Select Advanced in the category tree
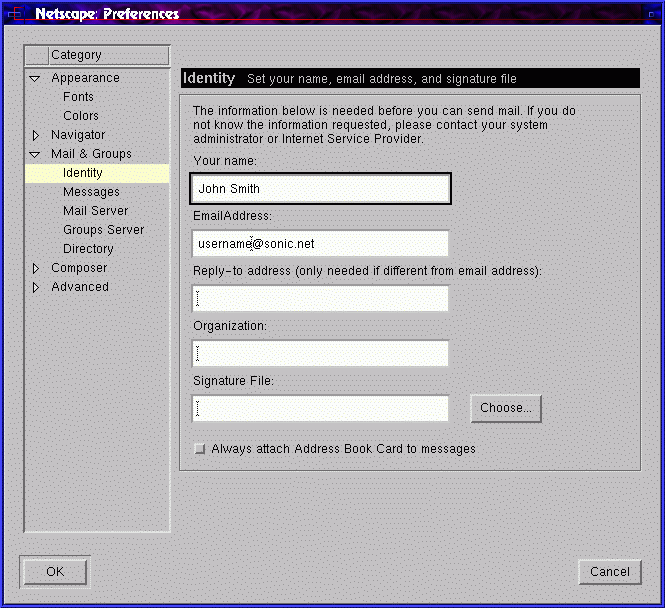This screenshot has width=665, height=608. [x=80, y=287]
